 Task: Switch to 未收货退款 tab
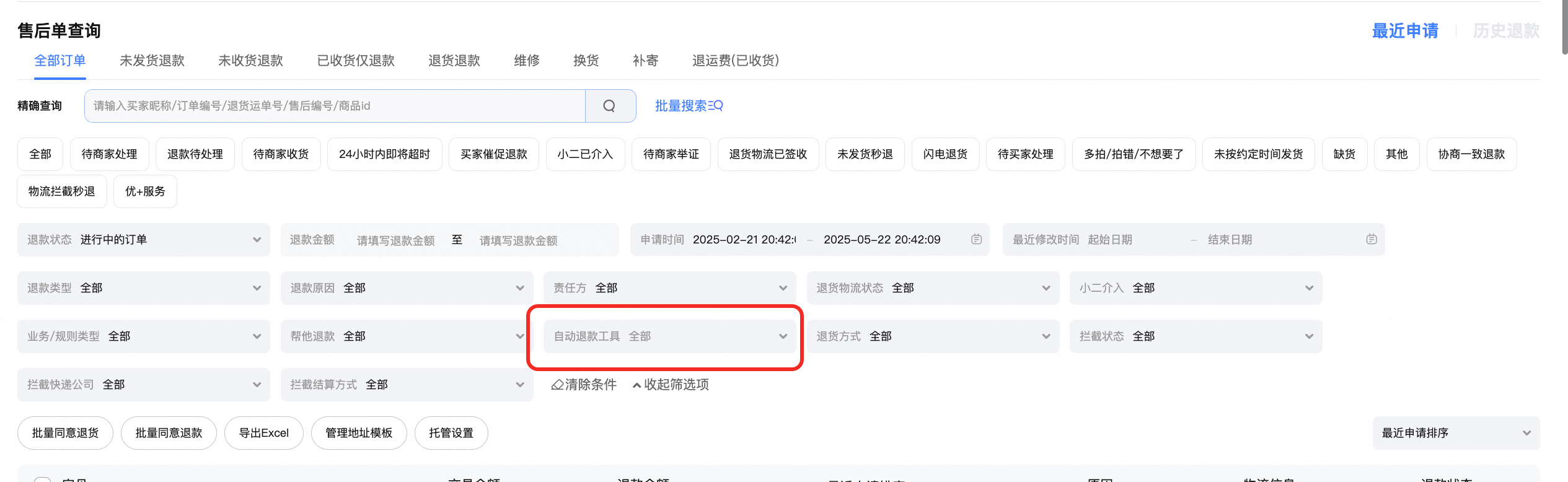(x=250, y=61)
